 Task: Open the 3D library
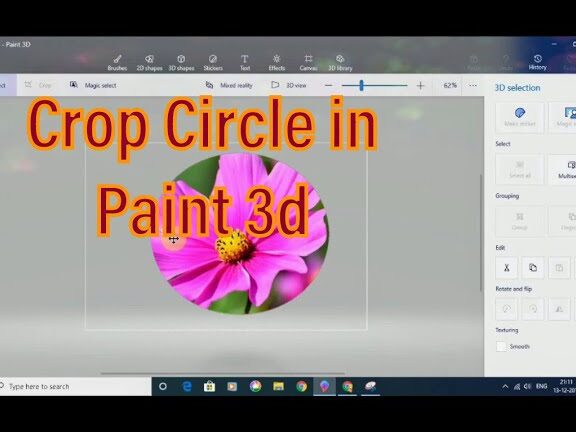click(x=340, y=62)
